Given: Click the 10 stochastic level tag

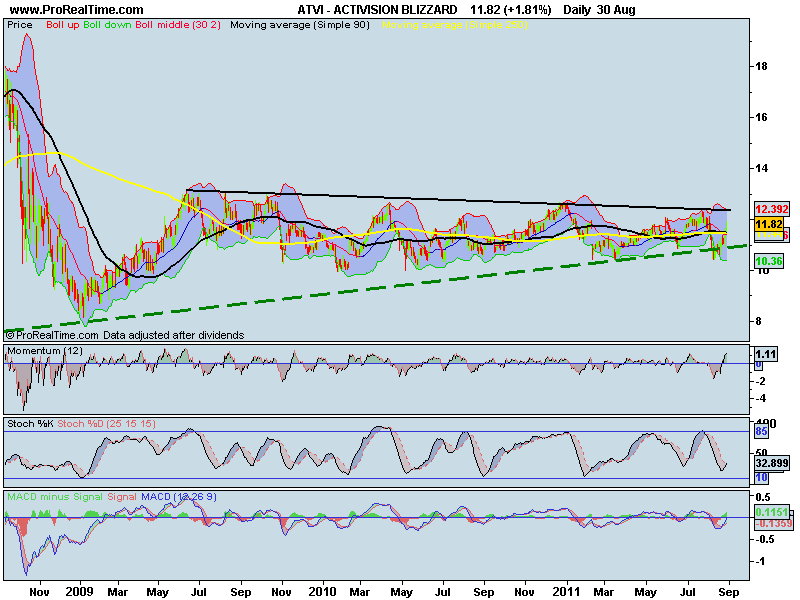Looking at the screenshot, I should (x=761, y=478).
